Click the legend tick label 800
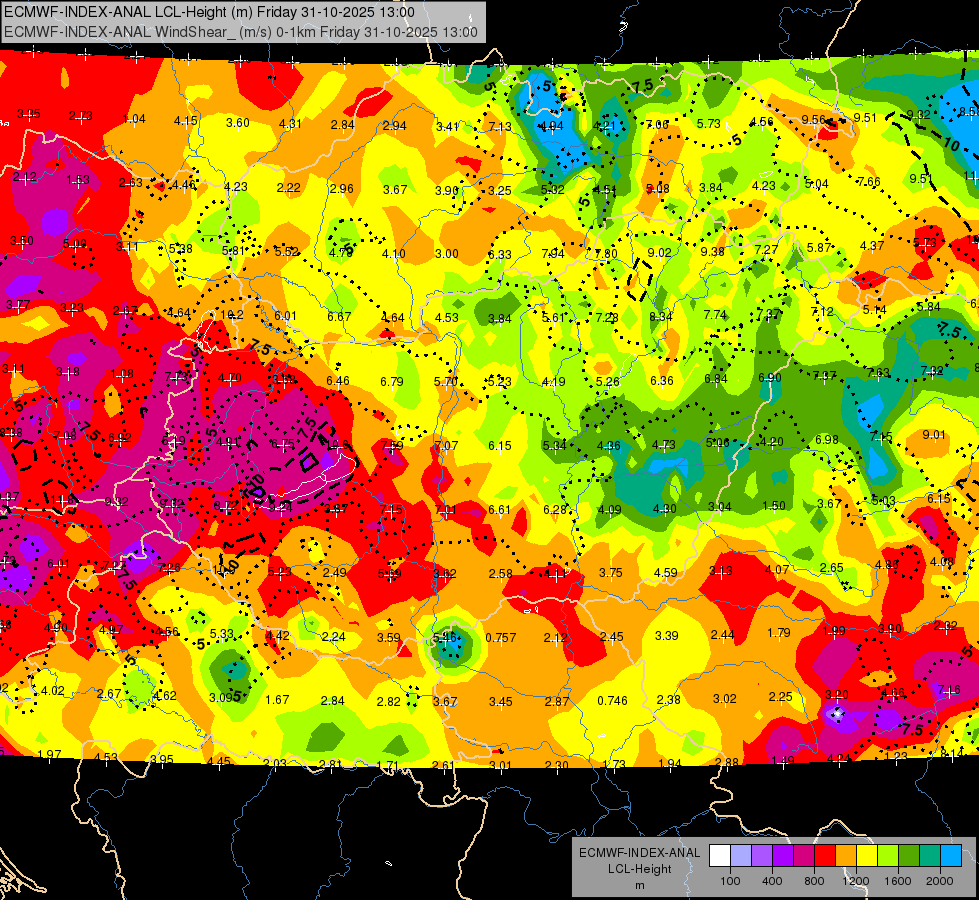The image size is (979, 900). click(x=814, y=881)
